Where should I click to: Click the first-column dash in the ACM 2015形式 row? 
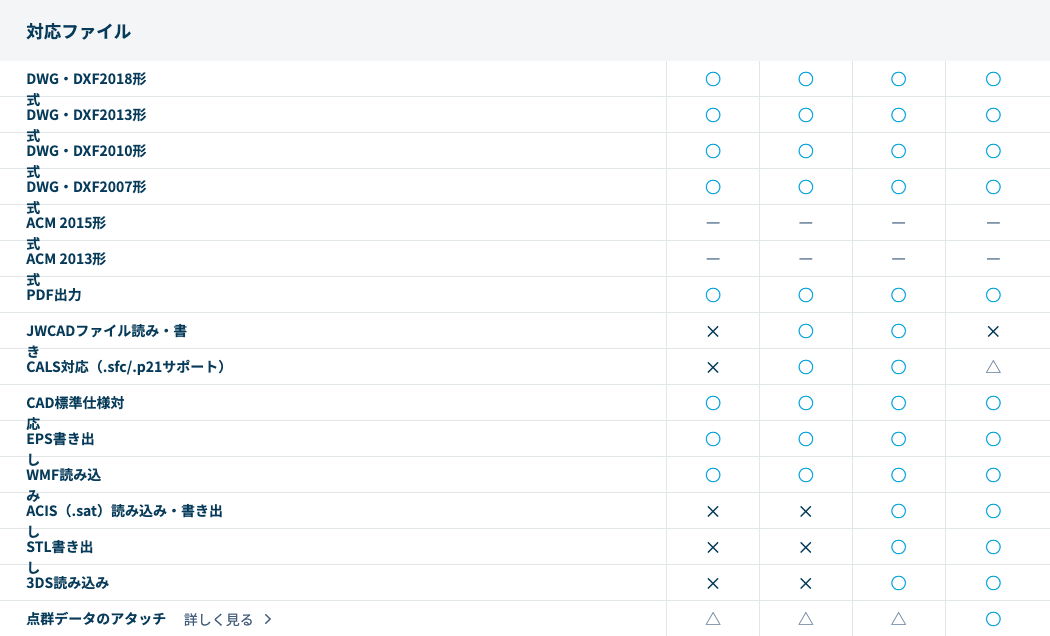click(713, 223)
